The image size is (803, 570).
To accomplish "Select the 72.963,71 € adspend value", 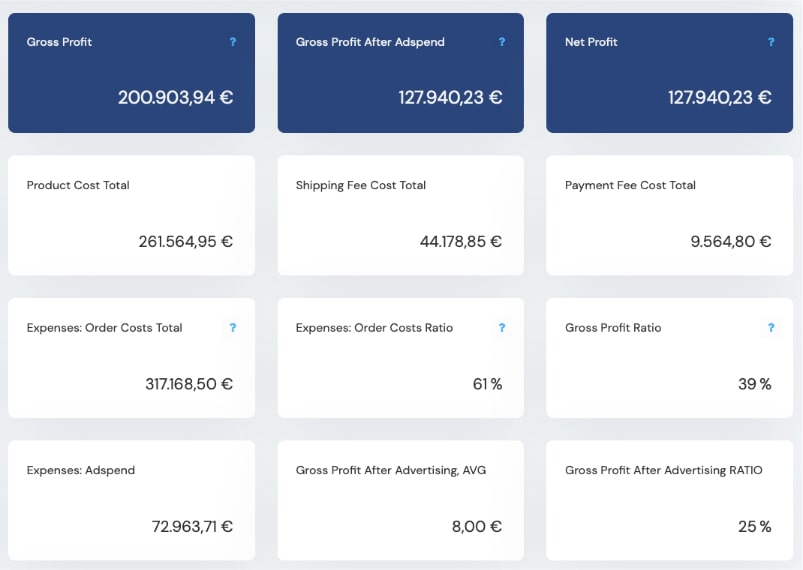I will point(192,526).
